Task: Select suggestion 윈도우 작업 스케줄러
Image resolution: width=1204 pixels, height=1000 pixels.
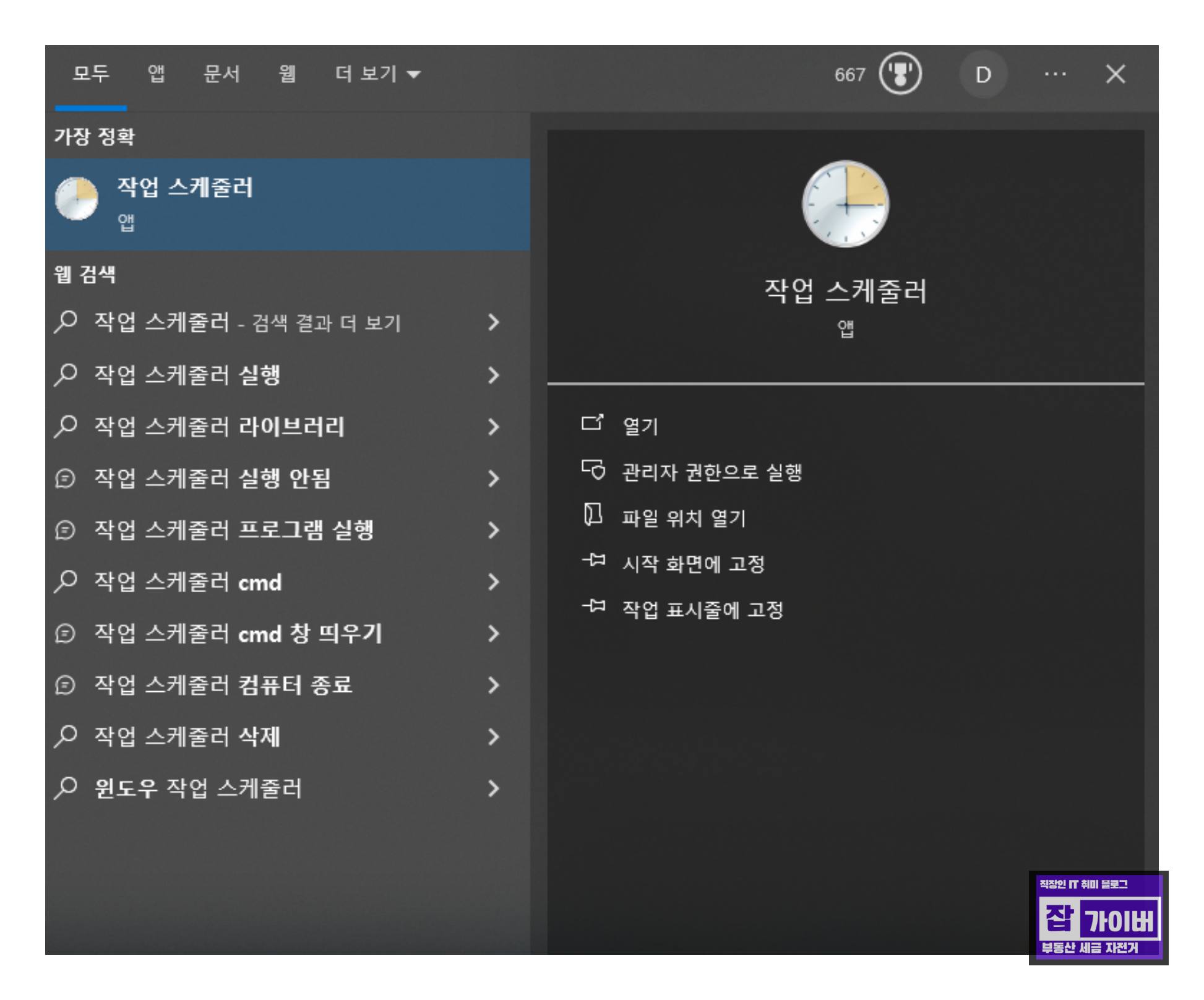Action: pos(198,788)
